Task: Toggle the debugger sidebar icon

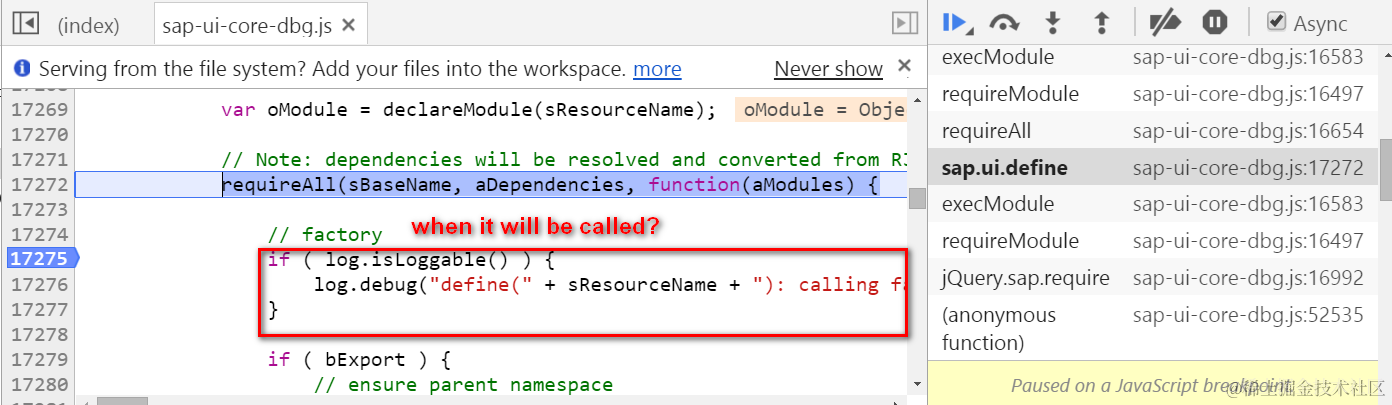Action: (904, 23)
